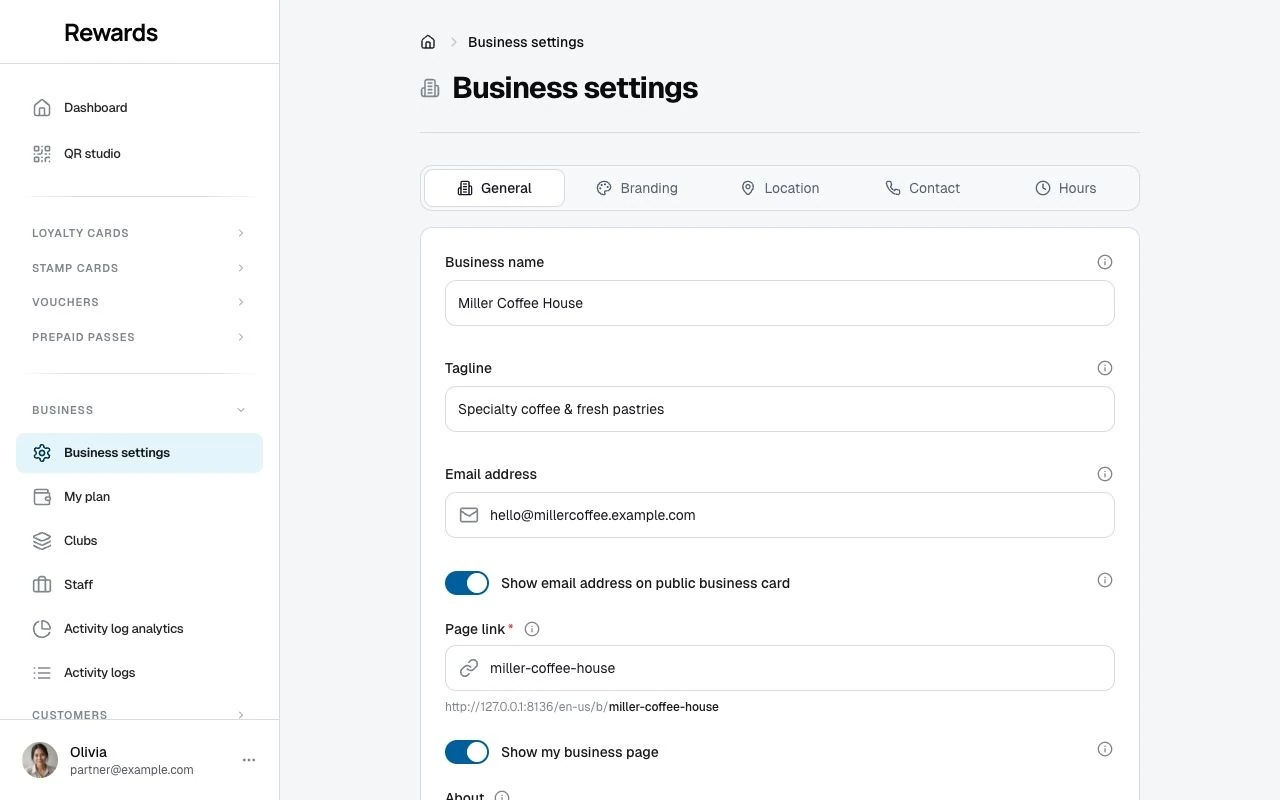Open the Location tab
The image size is (1280, 800).
(x=780, y=188)
